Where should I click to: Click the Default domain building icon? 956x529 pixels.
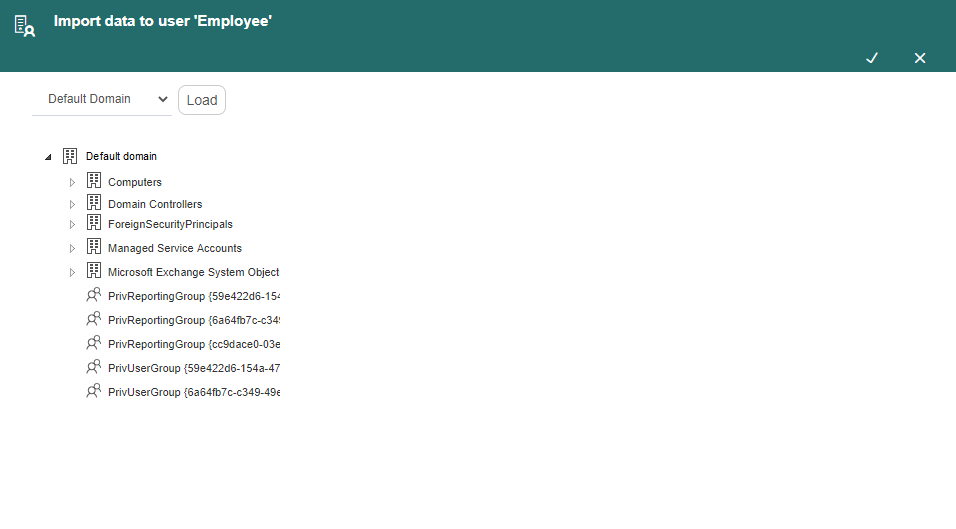click(70, 156)
